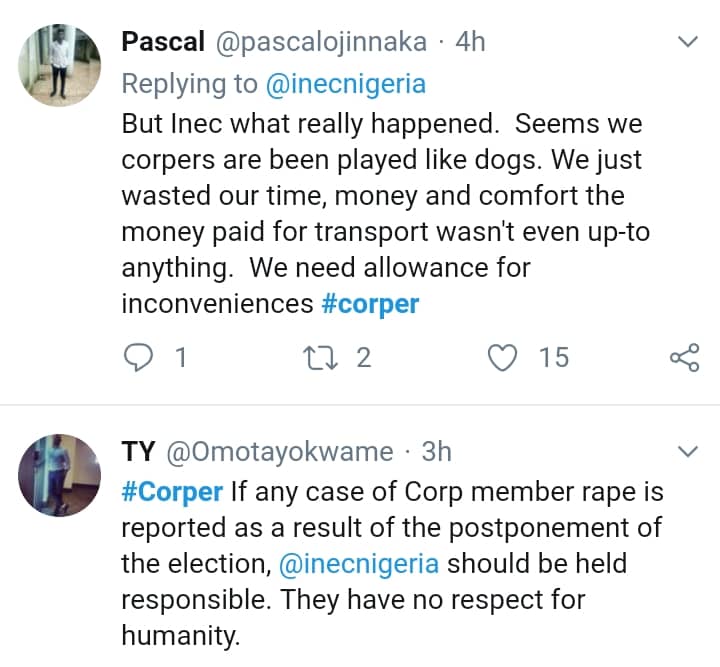This screenshot has width=720, height=667.
Task: Click the 3h timestamp on TY's tweet
Action: [437, 452]
